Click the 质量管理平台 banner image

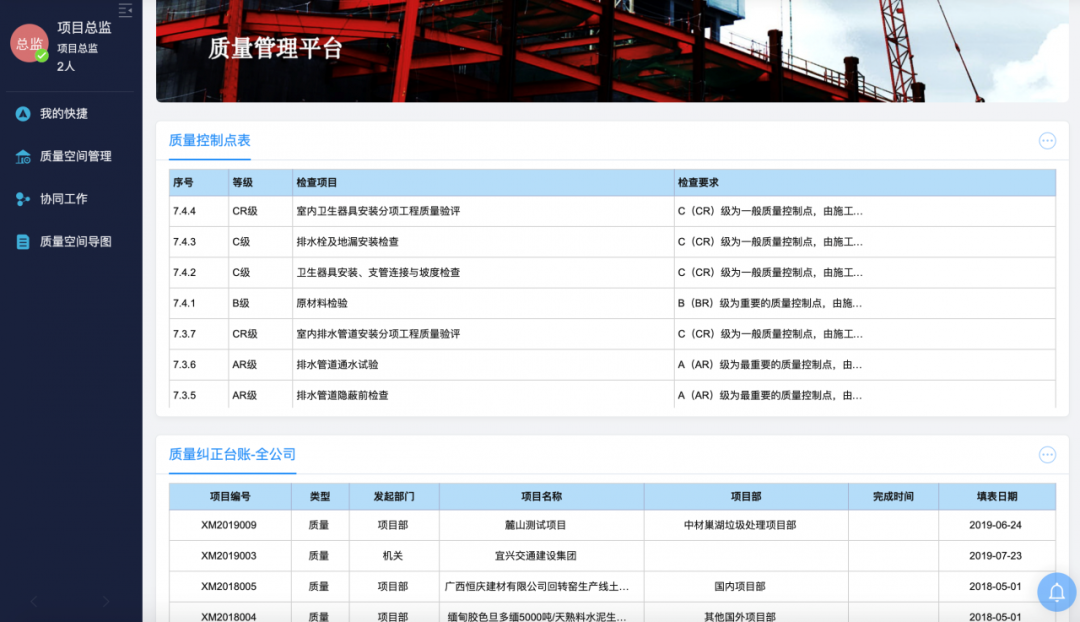(x=612, y=51)
